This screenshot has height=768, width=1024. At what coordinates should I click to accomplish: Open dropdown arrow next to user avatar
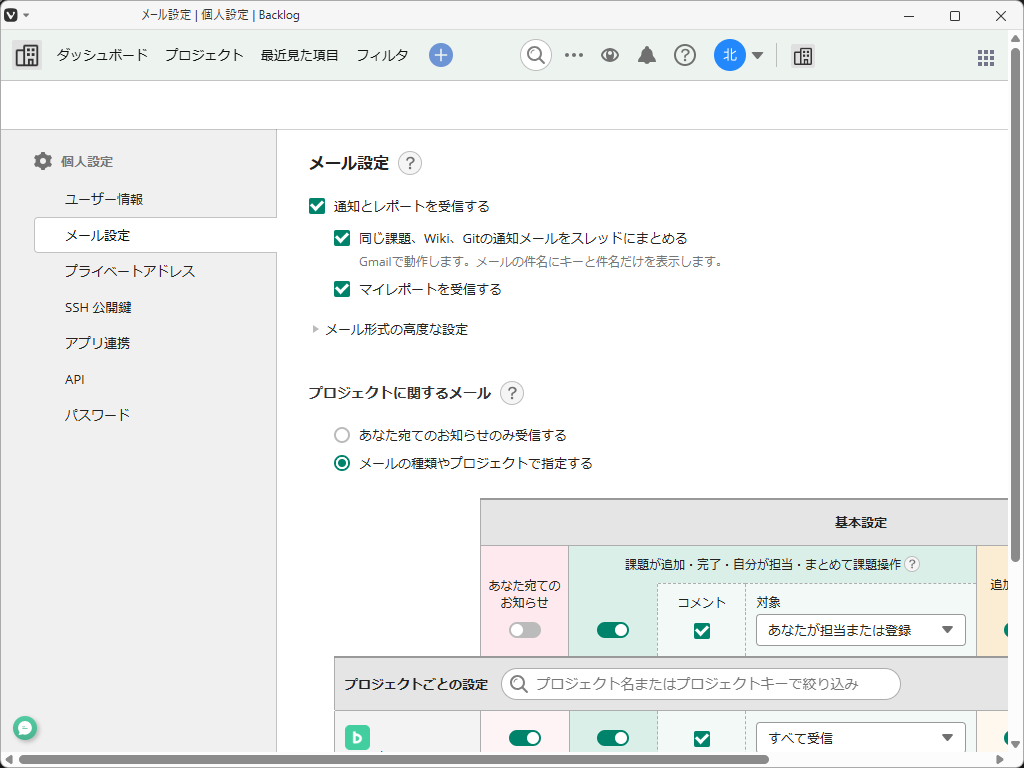758,56
